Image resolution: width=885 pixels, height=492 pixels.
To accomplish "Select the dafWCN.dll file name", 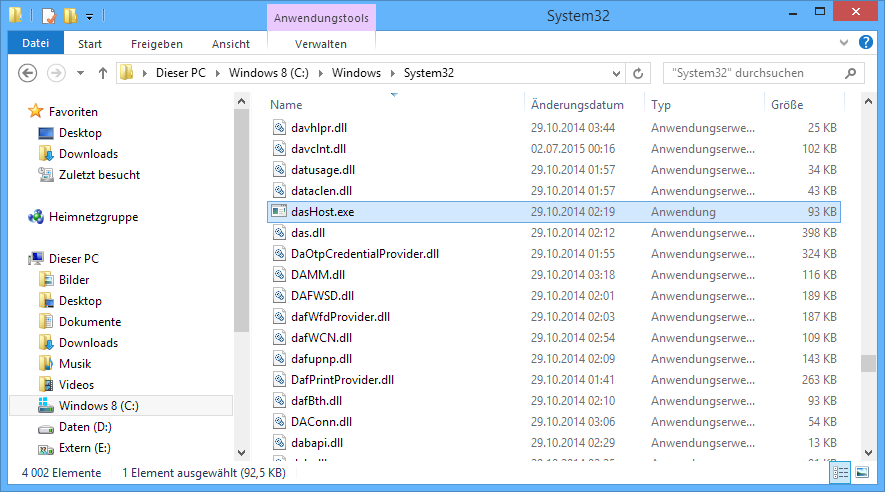I will point(321,338).
